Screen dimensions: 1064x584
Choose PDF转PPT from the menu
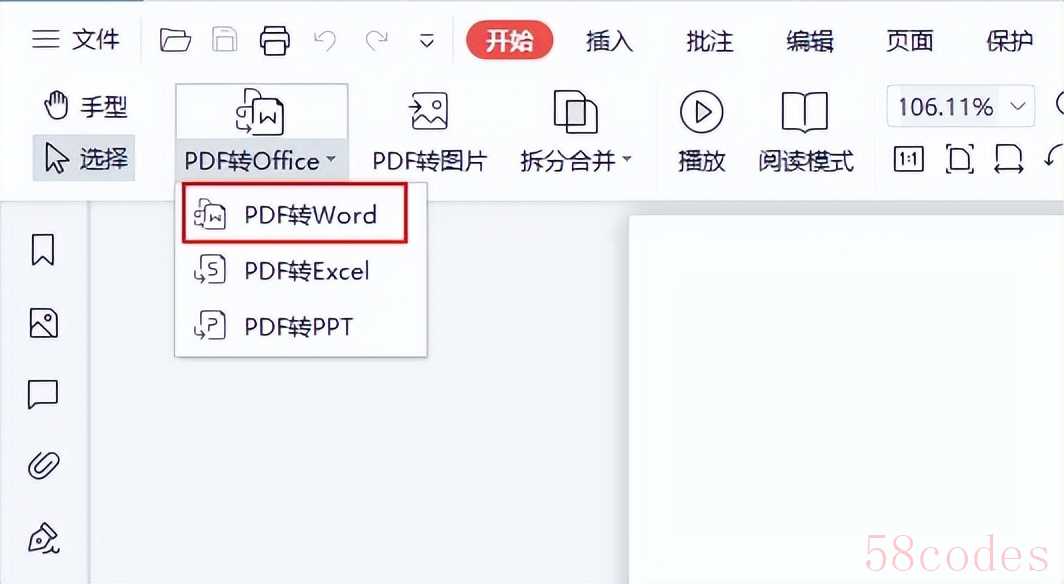(x=301, y=326)
